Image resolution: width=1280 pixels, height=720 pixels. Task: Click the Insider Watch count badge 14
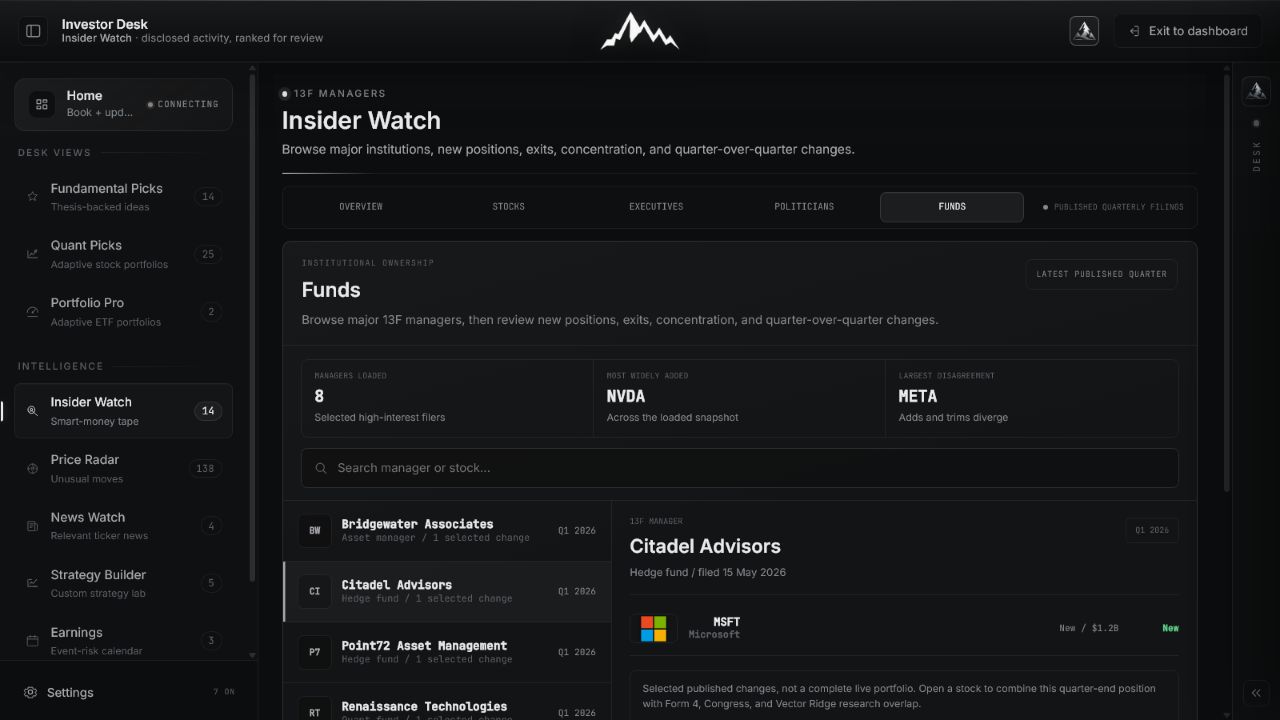click(x=208, y=411)
